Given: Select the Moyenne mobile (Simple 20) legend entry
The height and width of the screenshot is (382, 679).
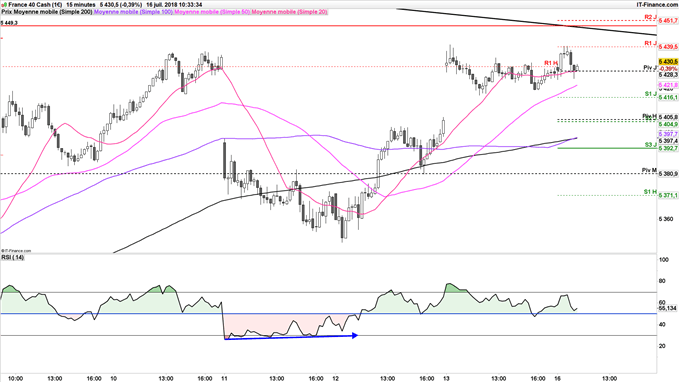Looking at the screenshot, I should tap(290, 12).
